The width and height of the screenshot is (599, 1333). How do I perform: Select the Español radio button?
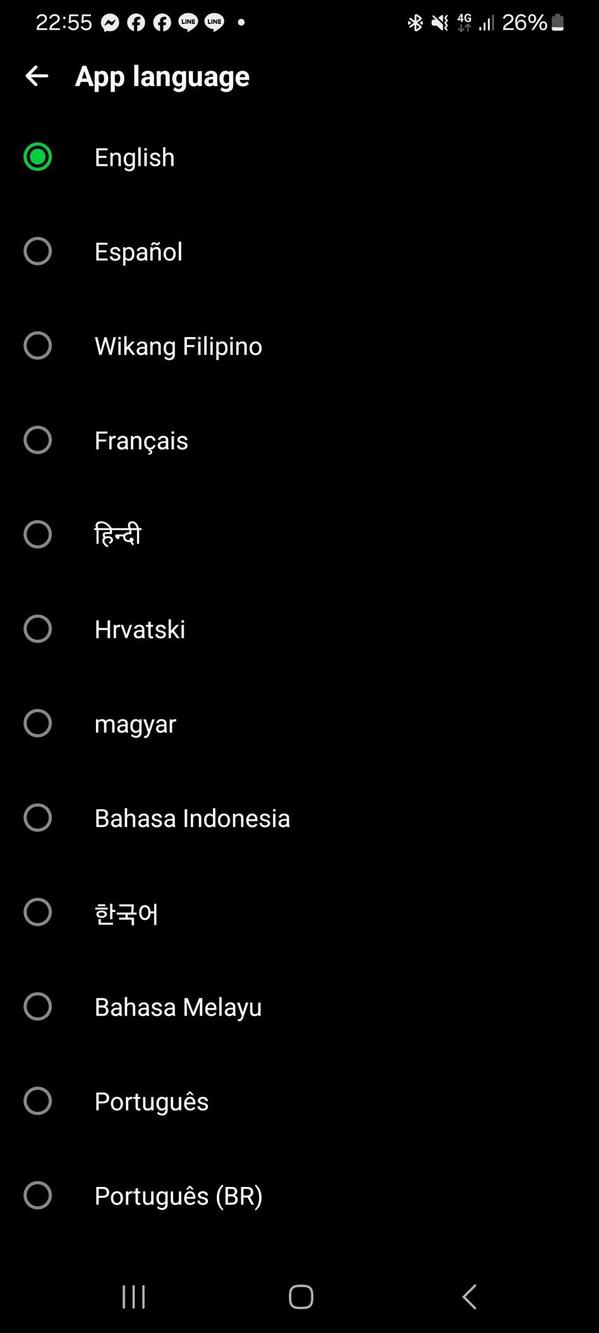pos(38,251)
